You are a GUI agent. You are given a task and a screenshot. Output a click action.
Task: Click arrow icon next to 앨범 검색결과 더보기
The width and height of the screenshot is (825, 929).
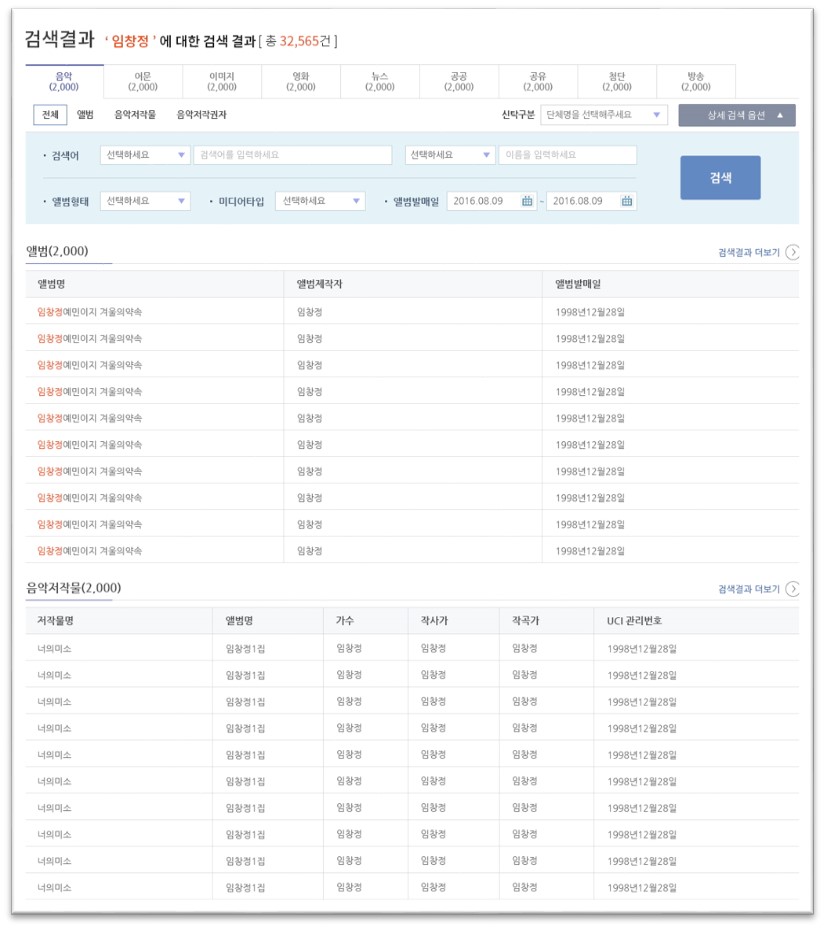tap(792, 252)
